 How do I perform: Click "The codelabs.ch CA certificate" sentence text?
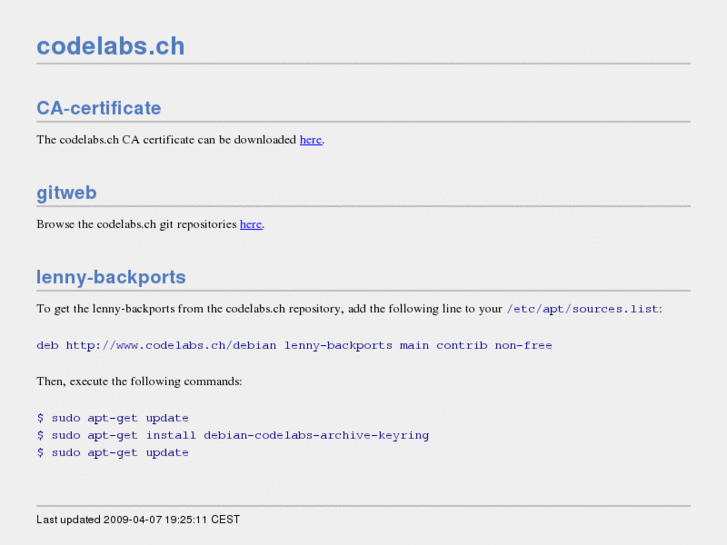tap(166, 140)
